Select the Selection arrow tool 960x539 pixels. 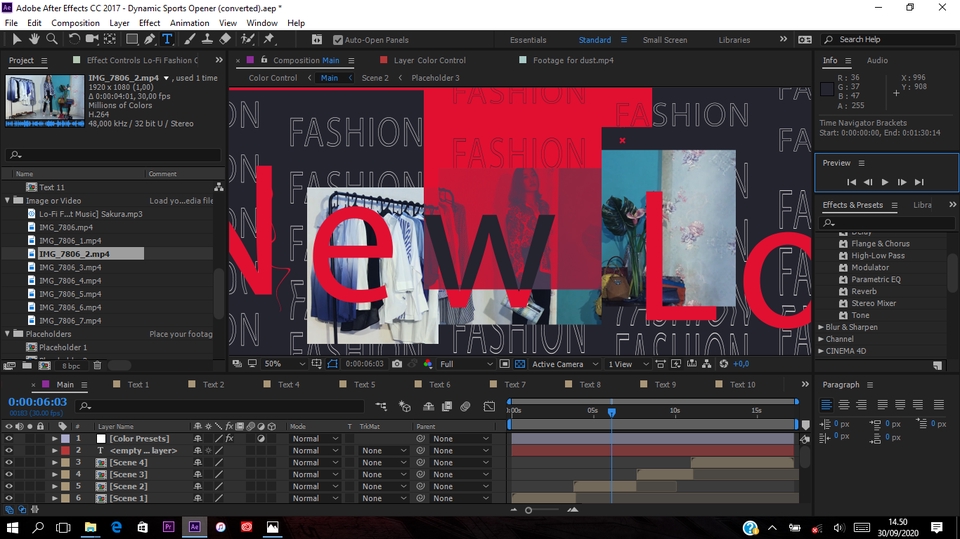click(17, 39)
